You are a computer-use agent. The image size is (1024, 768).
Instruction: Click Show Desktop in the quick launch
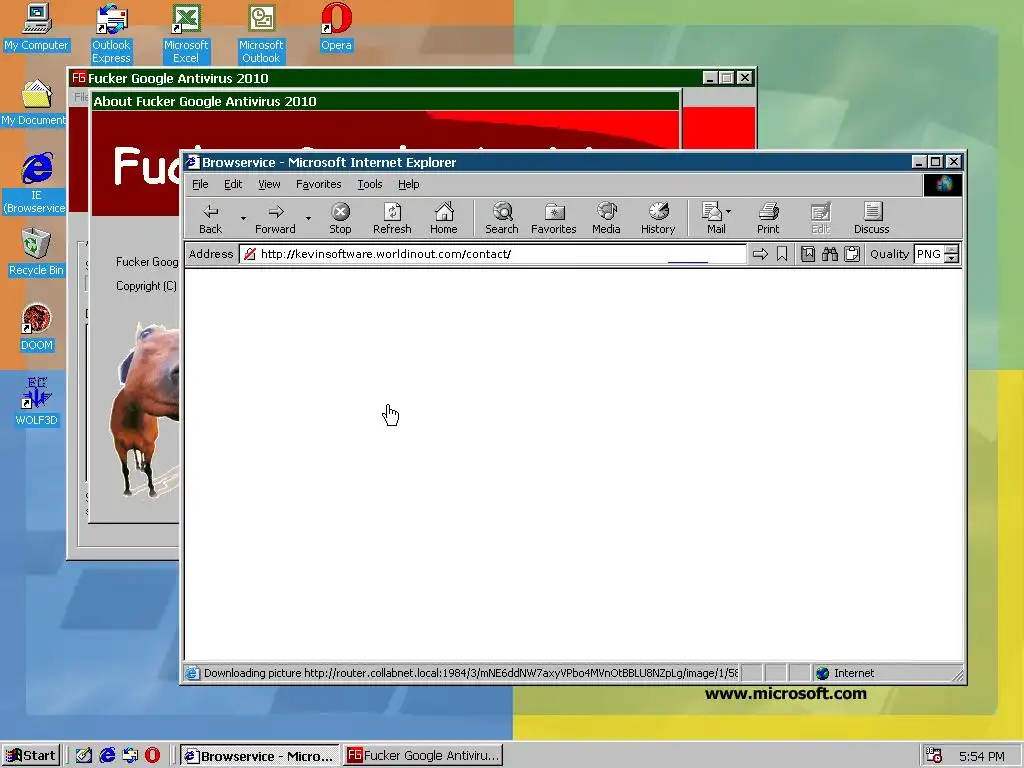[84, 756]
